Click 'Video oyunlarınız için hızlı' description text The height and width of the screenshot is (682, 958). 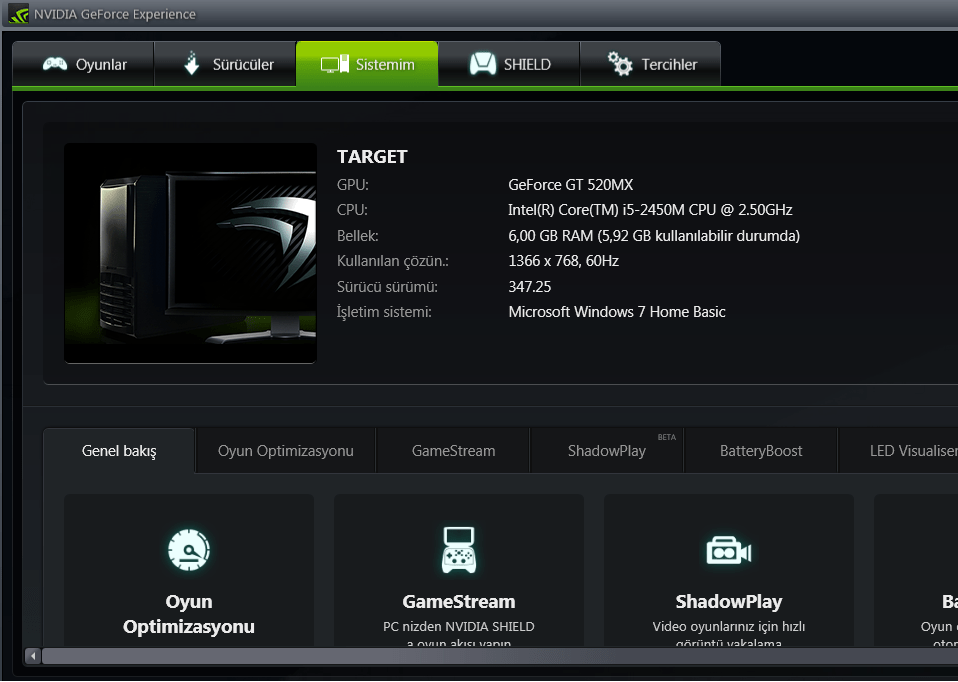[729, 626]
